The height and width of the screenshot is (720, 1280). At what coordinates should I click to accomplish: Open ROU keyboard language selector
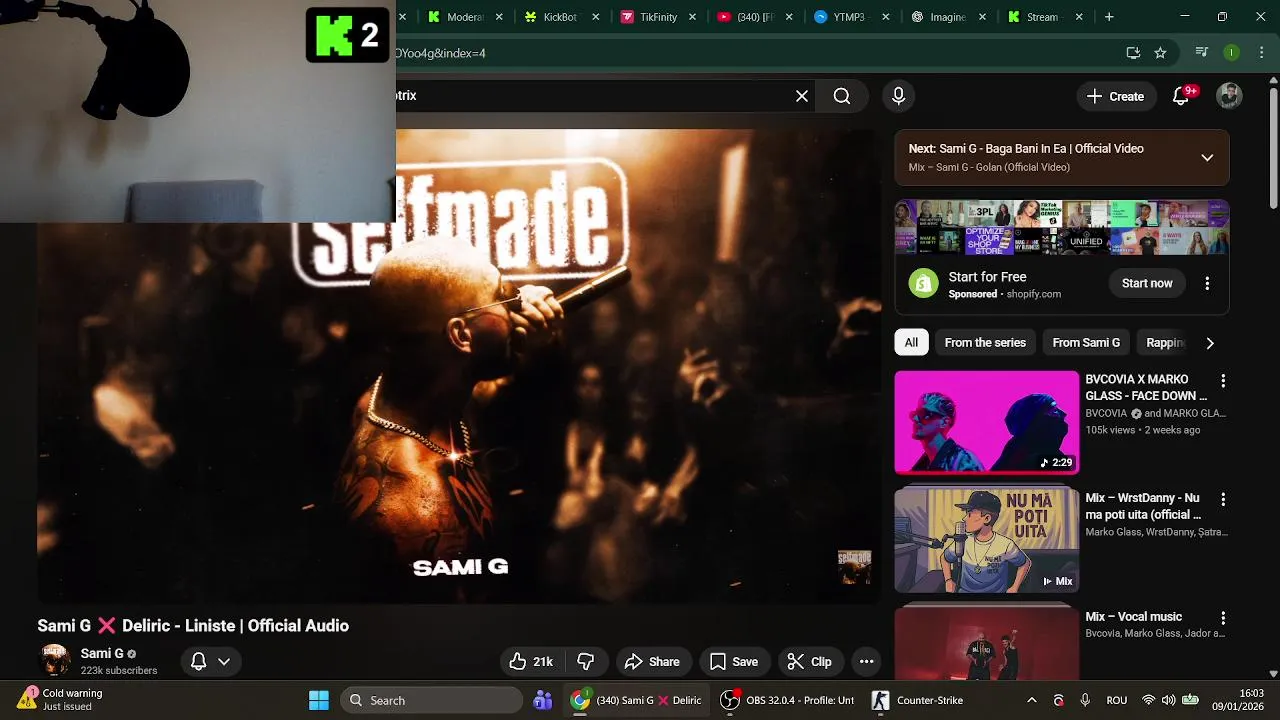point(1117,700)
